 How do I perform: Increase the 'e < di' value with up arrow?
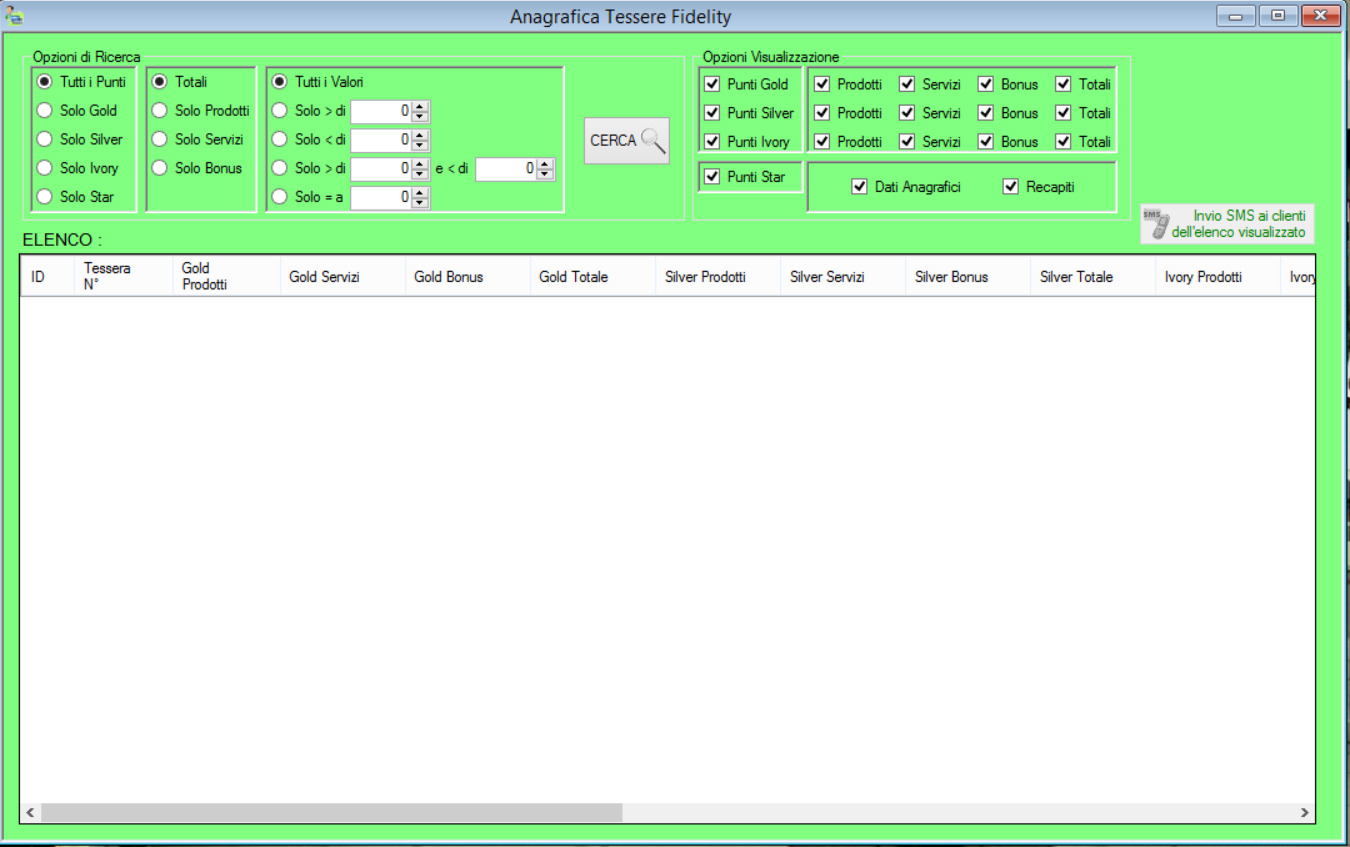pyautogui.click(x=545, y=164)
